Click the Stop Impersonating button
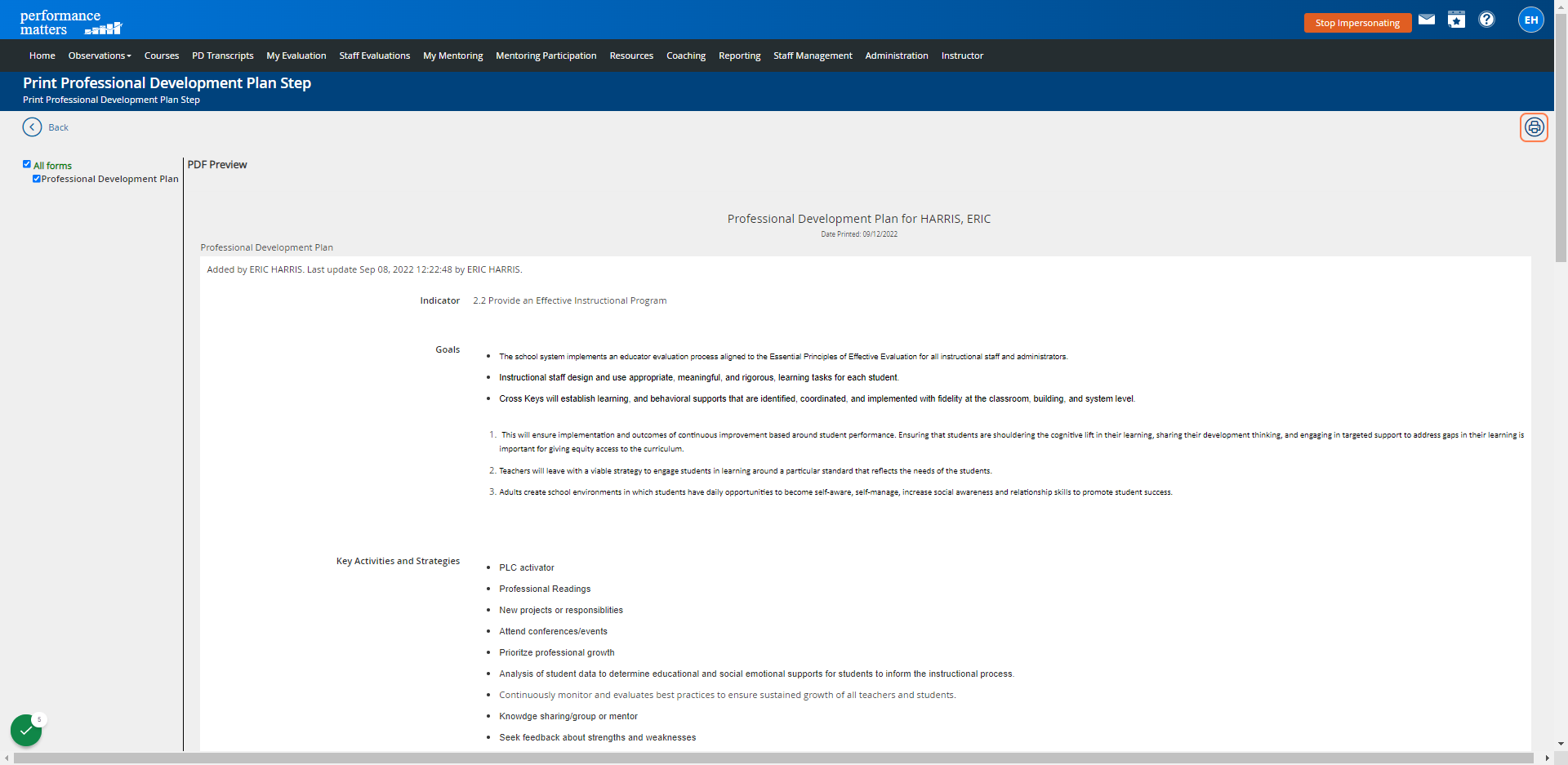Image resolution: width=1568 pixels, height=765 pixels. pos(1357,23)
